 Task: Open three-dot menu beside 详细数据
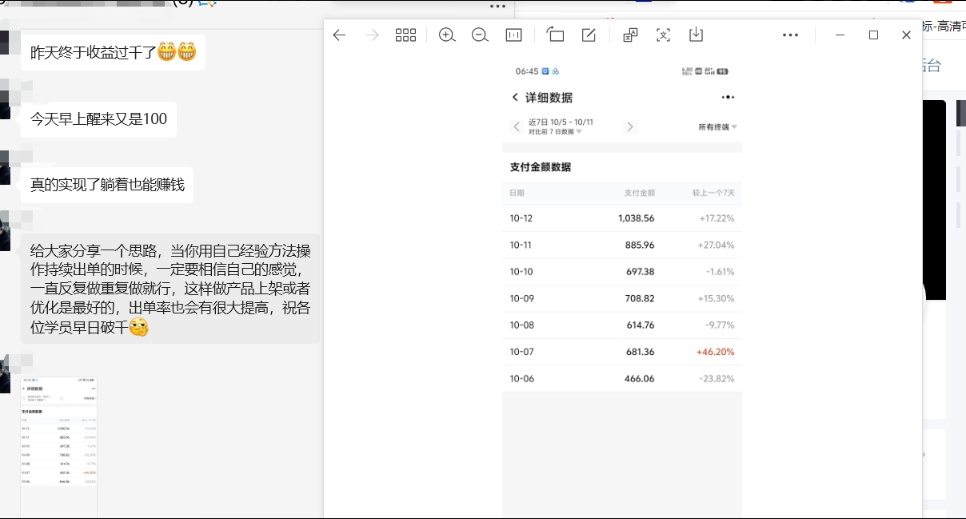pos(727,97)
